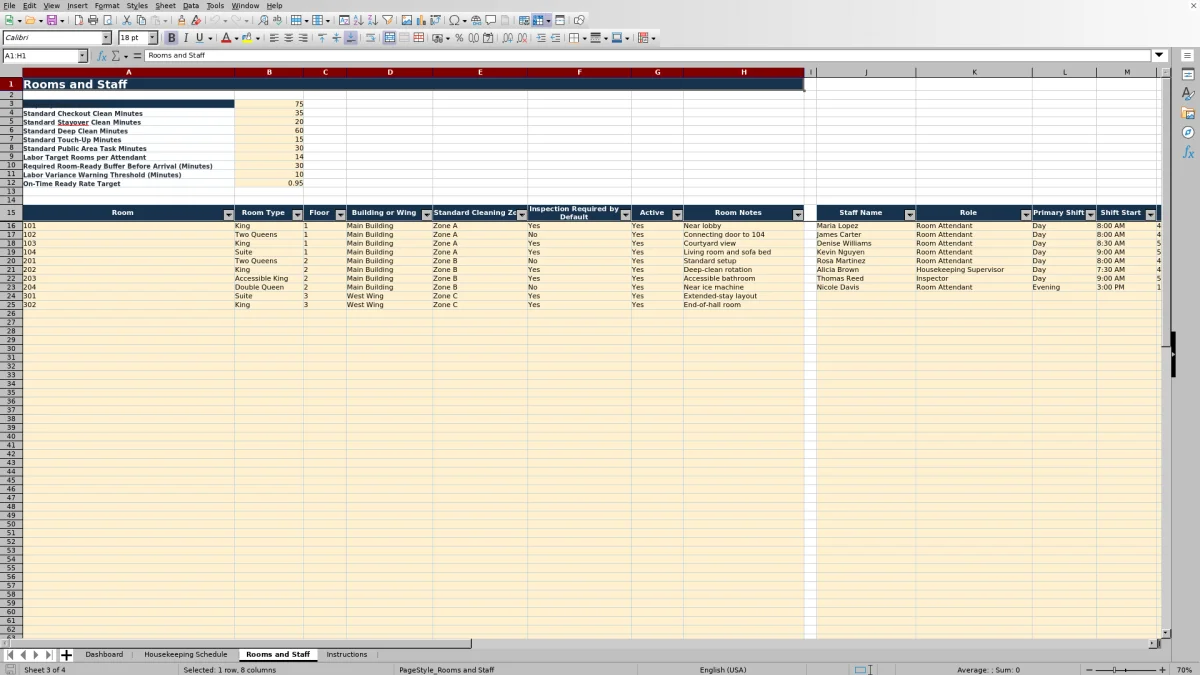Click the formula input line
This screenshot has width=1200, height=675.
(x=648, y=56)
